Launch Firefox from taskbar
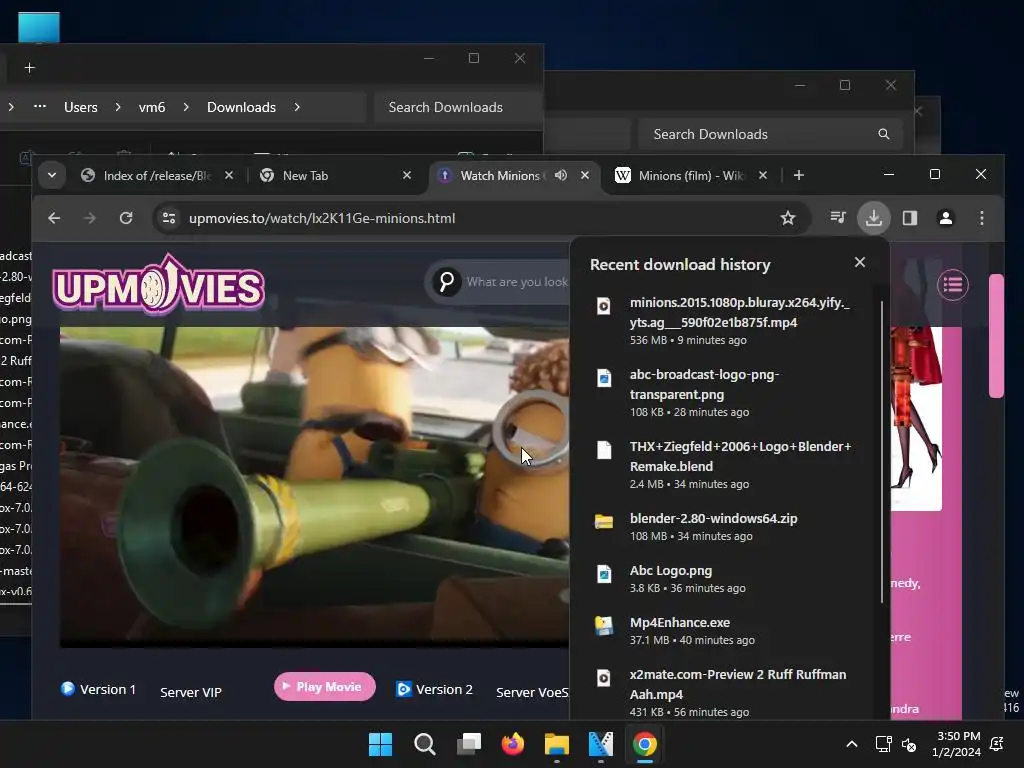Viewport: 1024px width, 768px height. (513, 744)
